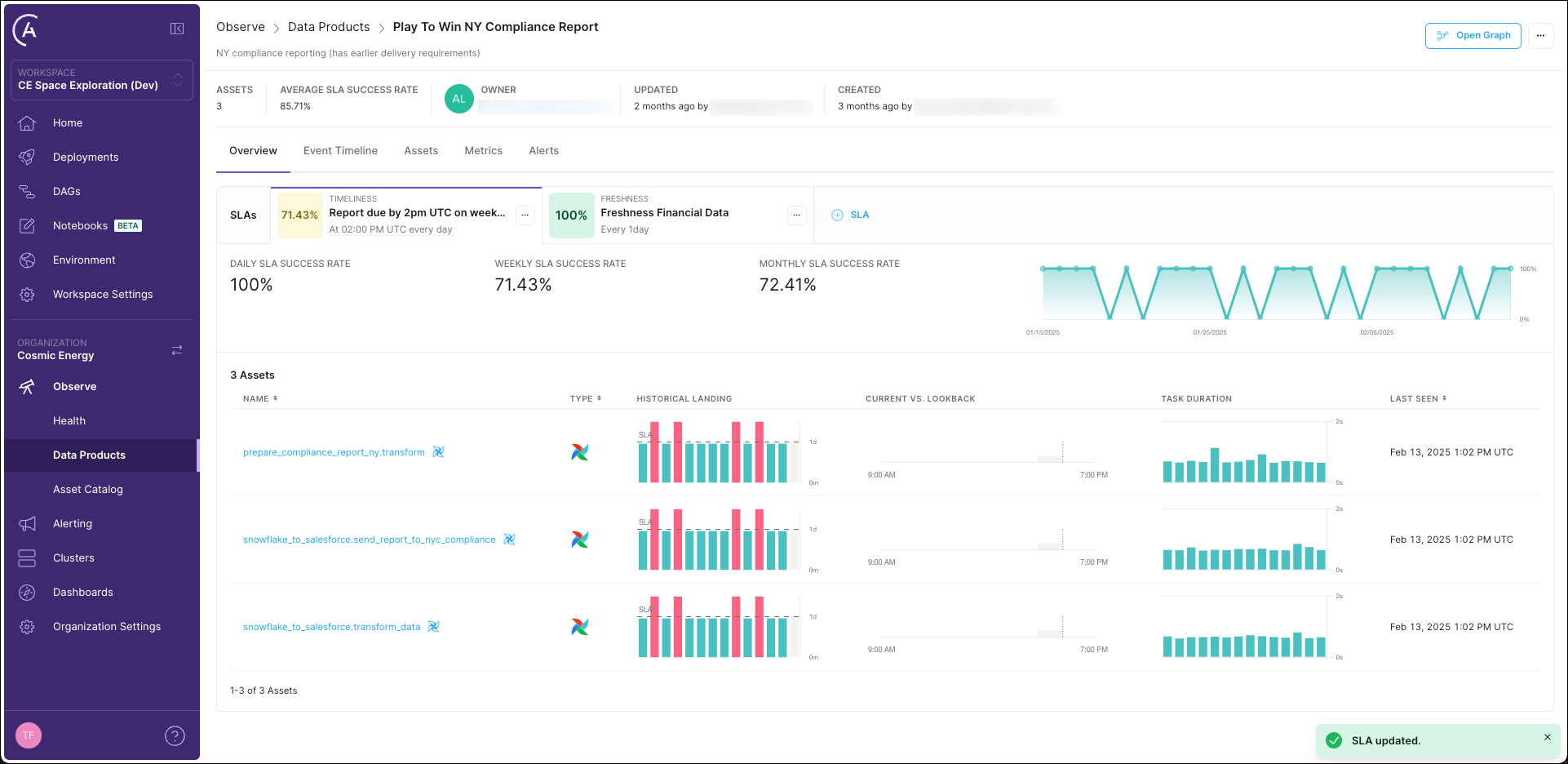Collapse the sidebar using the panel icon
The width and height of the screenshot is (1568, 764).
click(176, 29)
